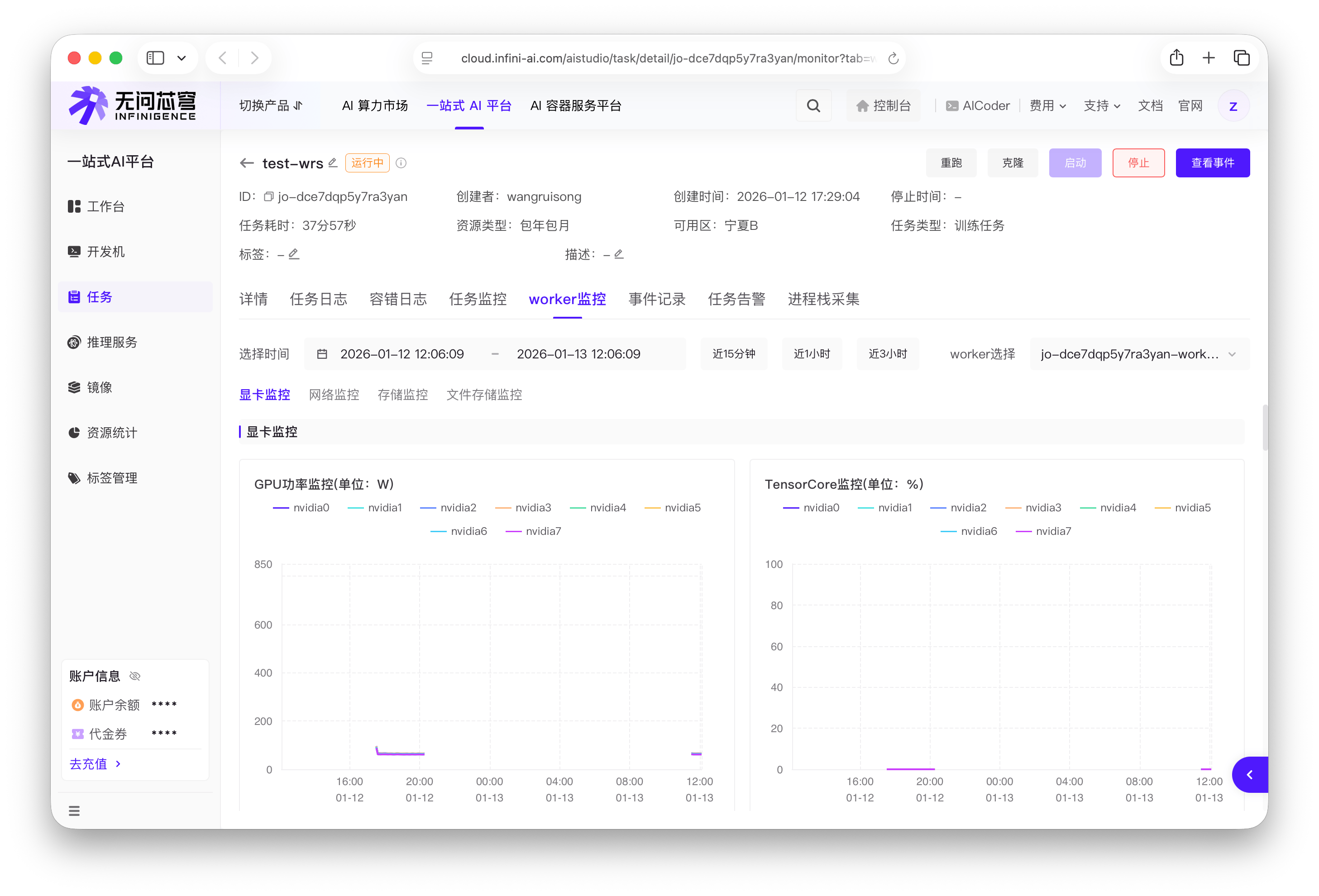Expand the 支持 dropdown menu
The width and height of the screenshot is (1319, 896).
click(1101, 105)
